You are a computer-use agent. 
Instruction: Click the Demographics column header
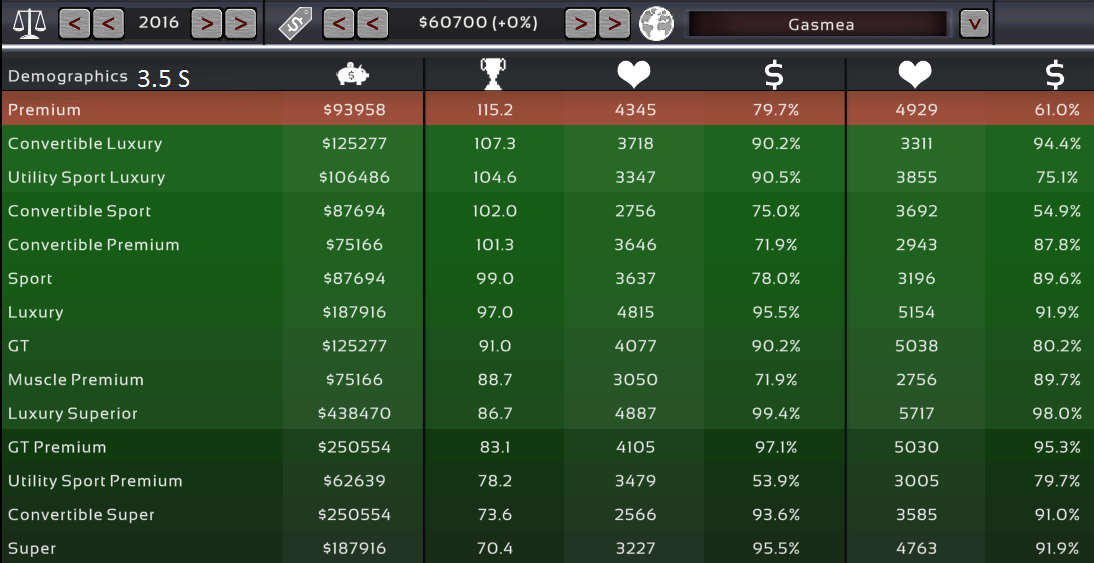(x=68, y=76)
